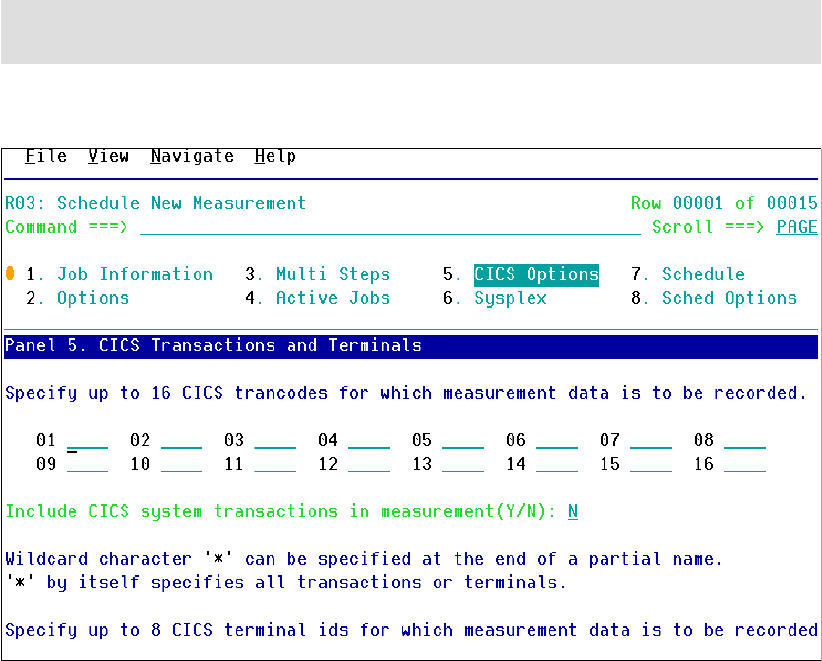The height and width of the screenshot is (661, 822).
Task: Select 1. Job Information panel link
Action: point(120,274)
